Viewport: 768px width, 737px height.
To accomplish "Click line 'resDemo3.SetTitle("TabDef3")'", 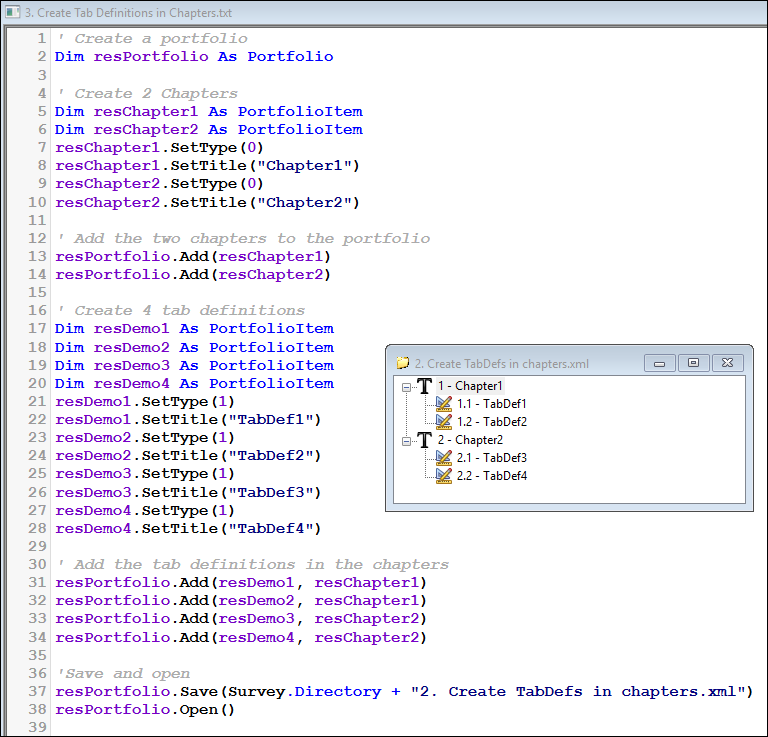I will 188,493.
